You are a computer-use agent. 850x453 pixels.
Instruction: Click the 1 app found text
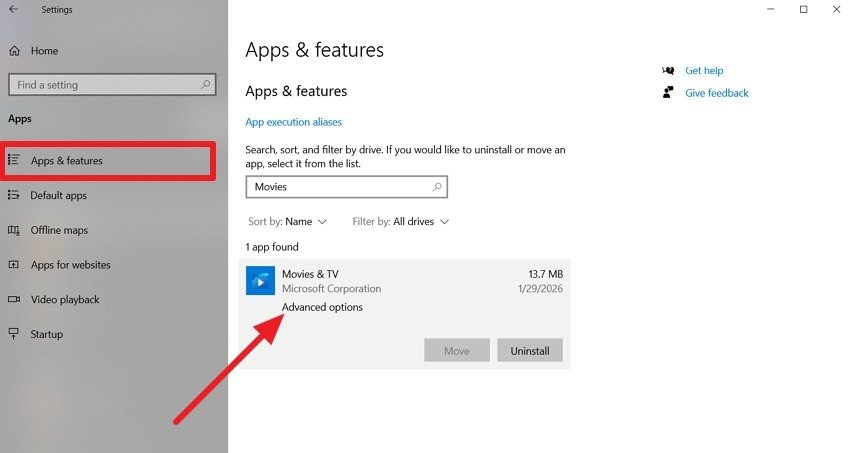click(272, 247)
